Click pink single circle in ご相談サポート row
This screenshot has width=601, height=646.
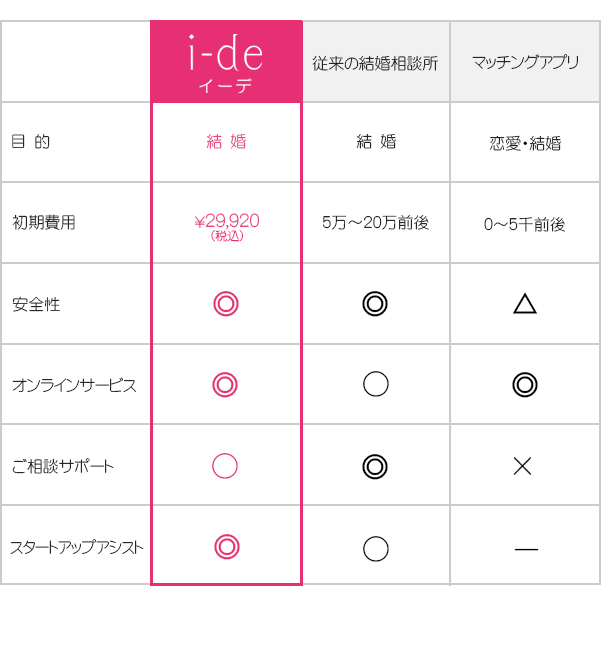click(225, 466)
